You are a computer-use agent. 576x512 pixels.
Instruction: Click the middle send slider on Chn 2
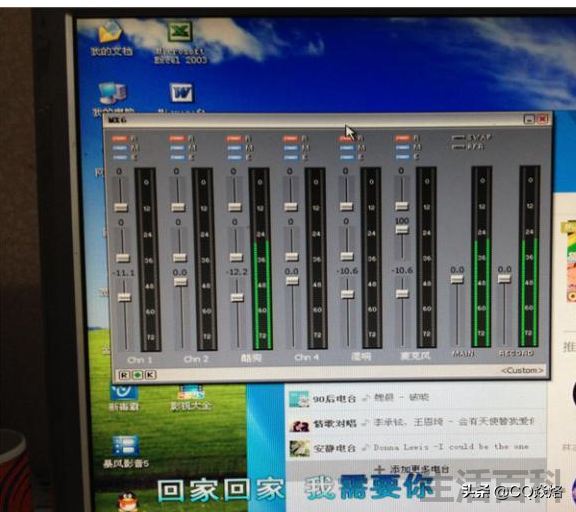pos(179,257)
